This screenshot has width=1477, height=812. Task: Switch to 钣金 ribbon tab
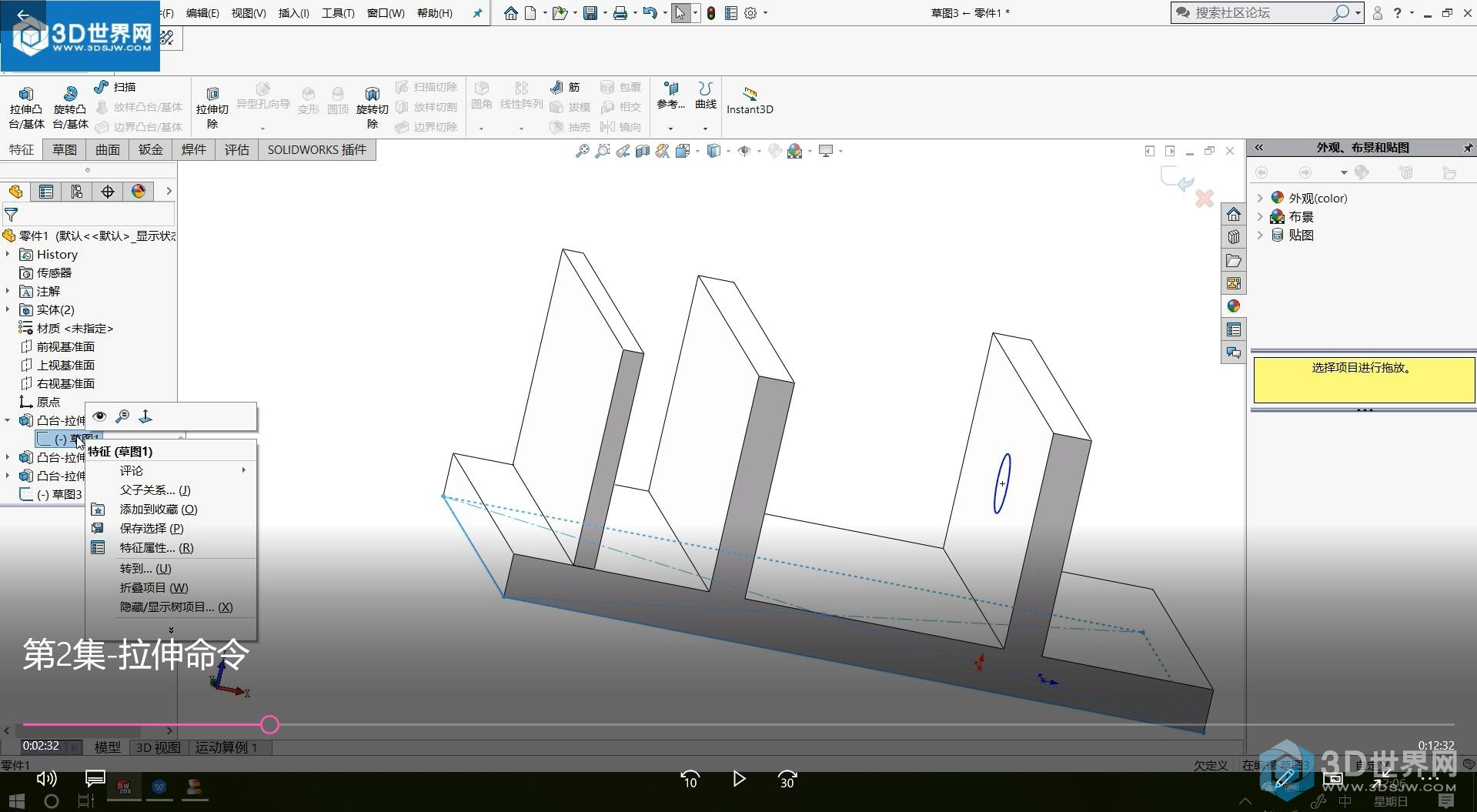pyautogui.click(x=151, y=149)
